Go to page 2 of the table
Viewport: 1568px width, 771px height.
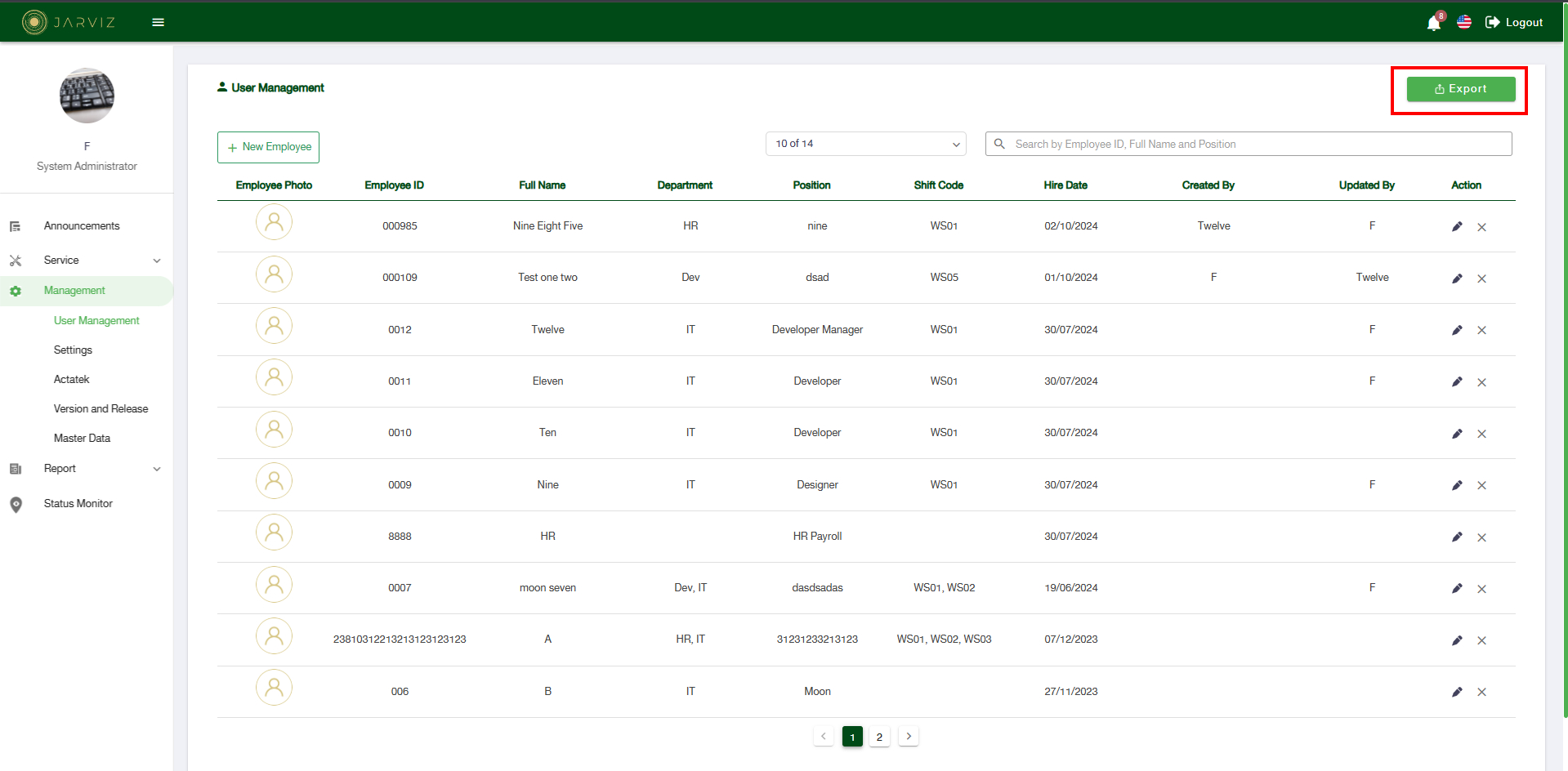point(879,737)
